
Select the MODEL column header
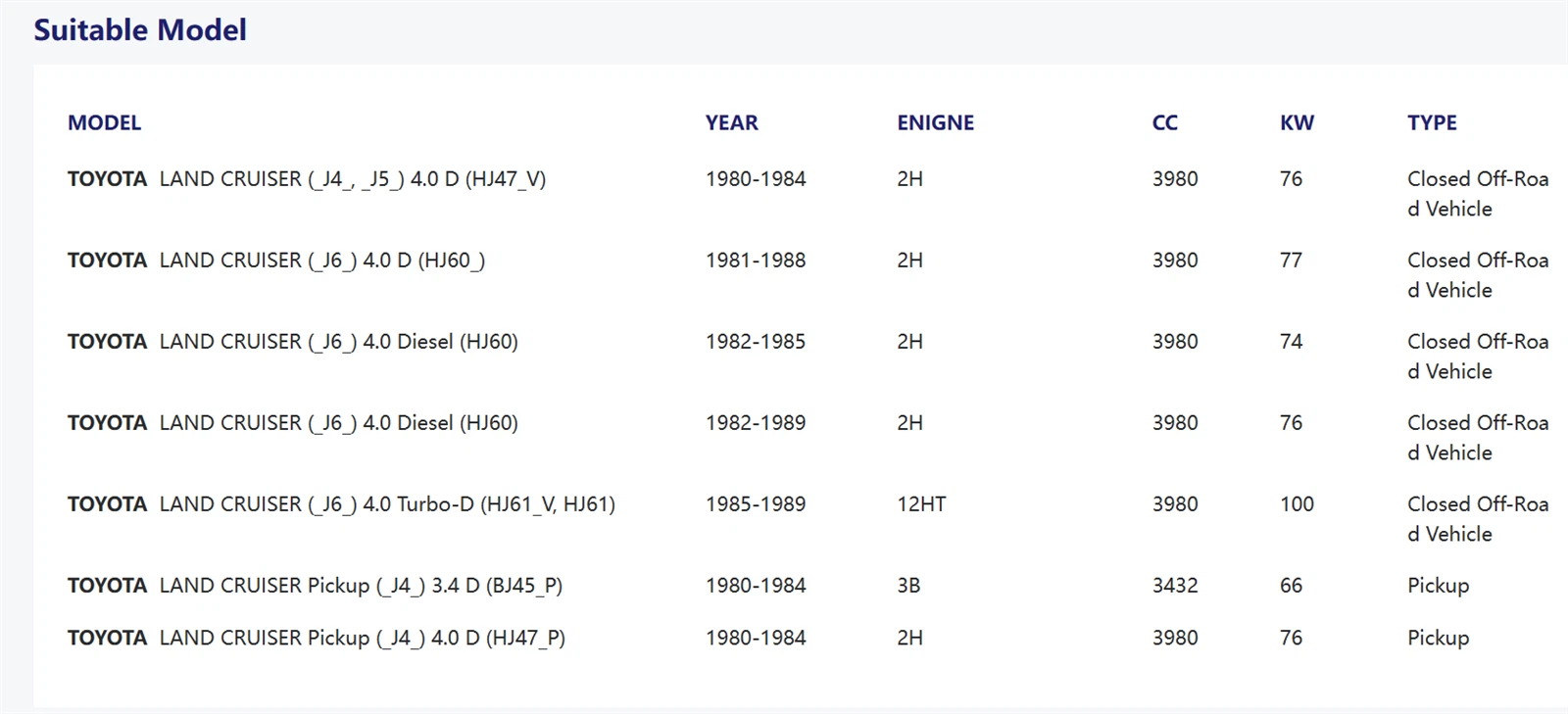pyautogui.click(x=104, y=122)
